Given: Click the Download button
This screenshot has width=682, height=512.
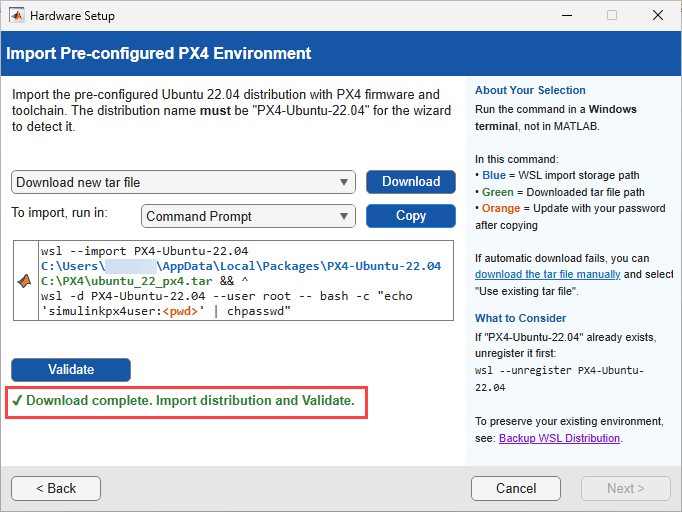Looking at the screenshot, I should point(411,182).
